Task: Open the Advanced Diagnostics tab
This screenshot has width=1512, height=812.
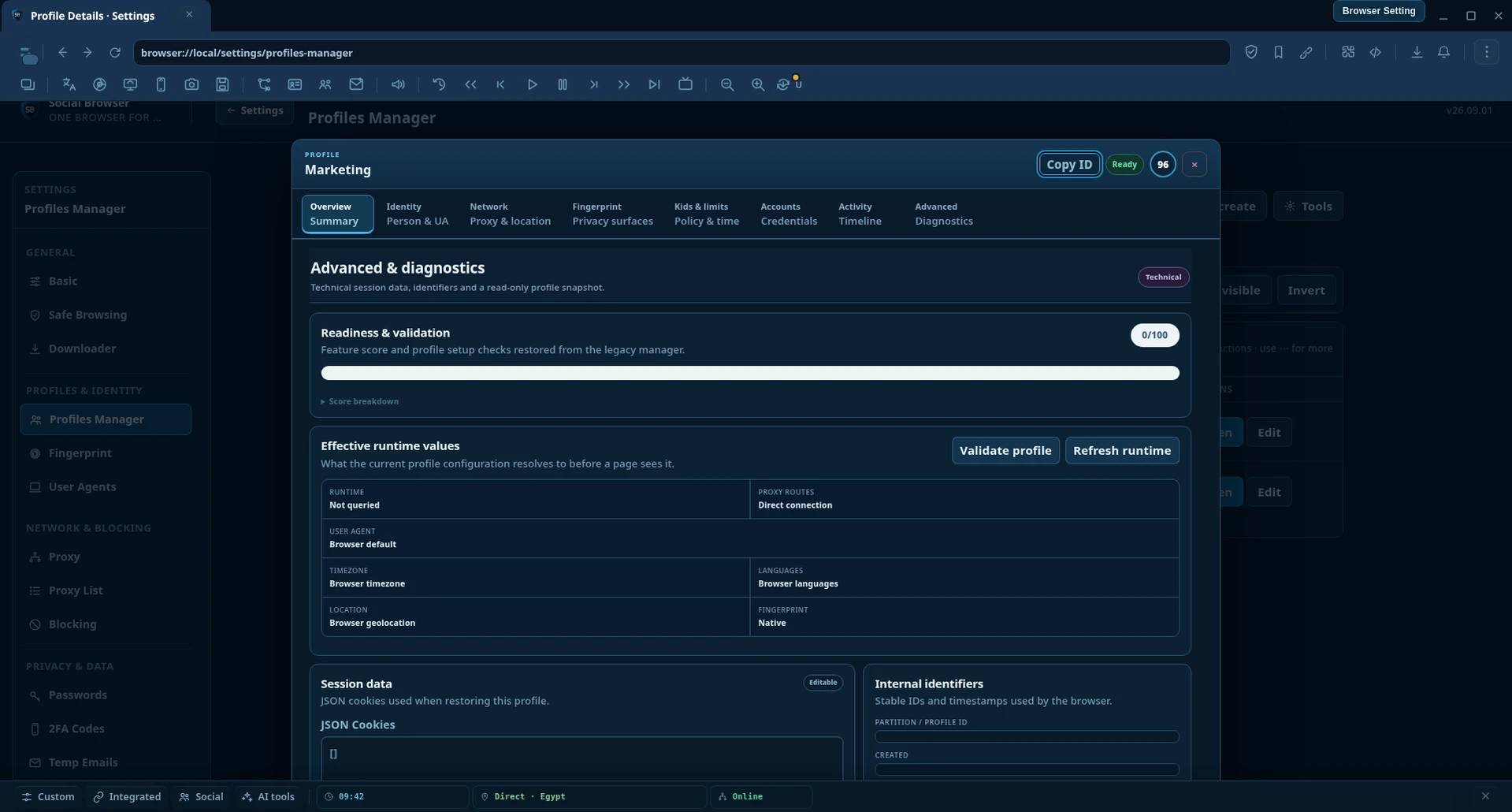Action: (x=943, y=214)
